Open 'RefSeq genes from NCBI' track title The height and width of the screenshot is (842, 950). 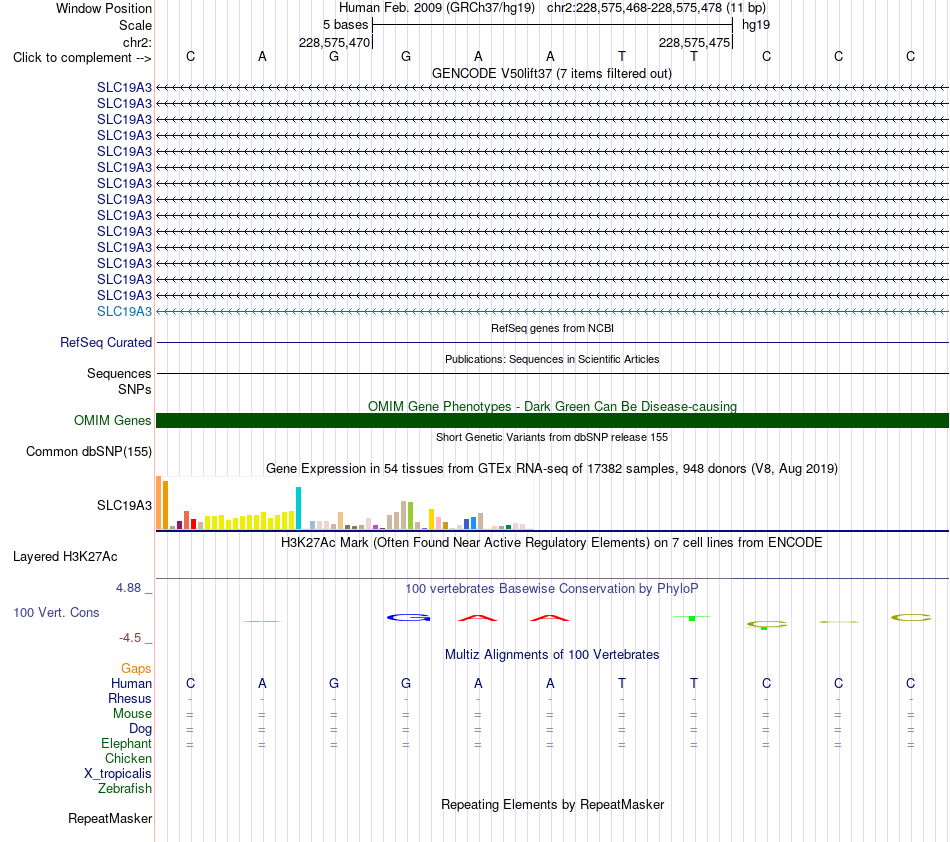click(552, 328)
